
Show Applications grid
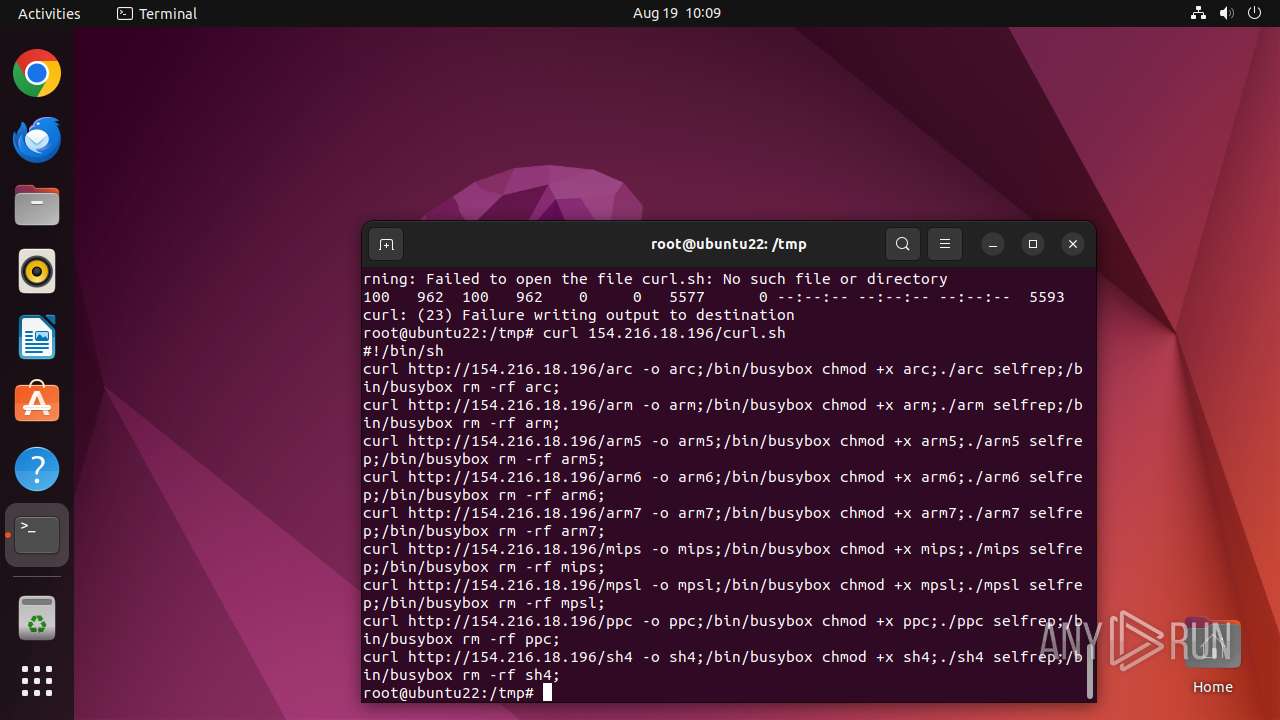click(x=37, y=681)
